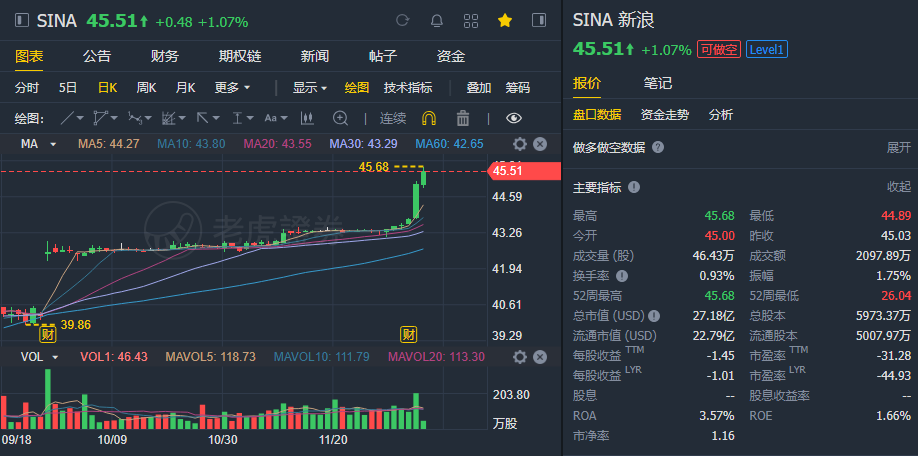This screenshot has height=456, width=918.
Task: Open the price alert bell
Action: [437, 21]
